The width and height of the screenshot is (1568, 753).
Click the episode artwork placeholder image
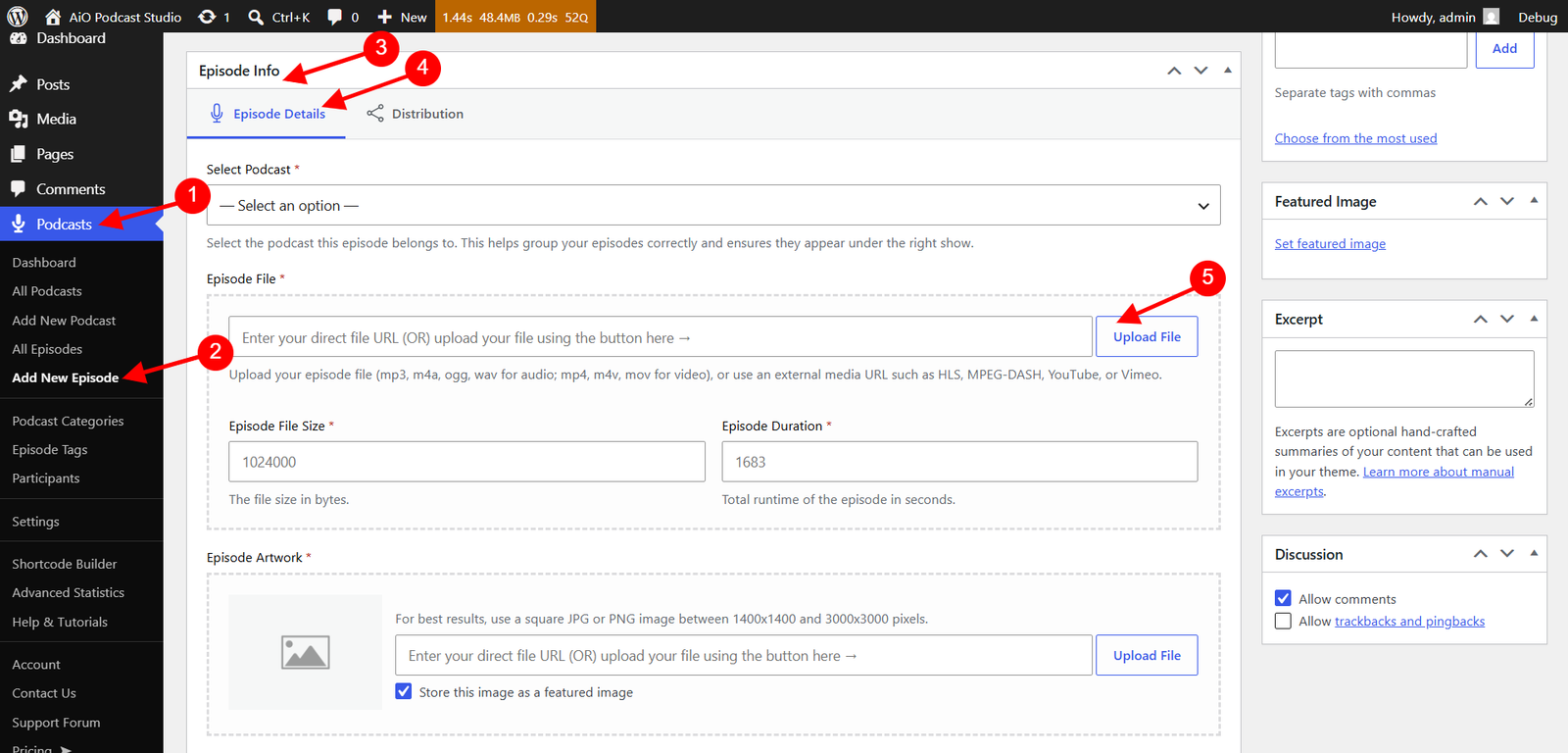305,652
